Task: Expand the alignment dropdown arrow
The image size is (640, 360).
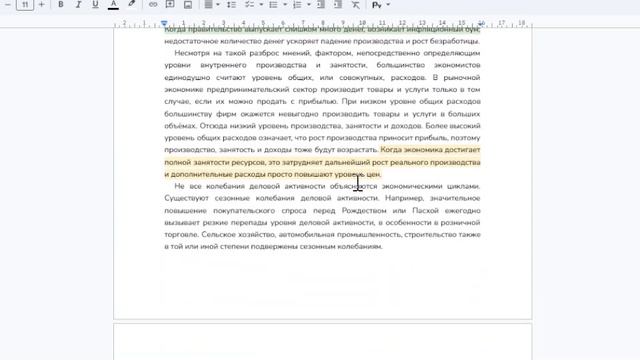Action: 218,4
